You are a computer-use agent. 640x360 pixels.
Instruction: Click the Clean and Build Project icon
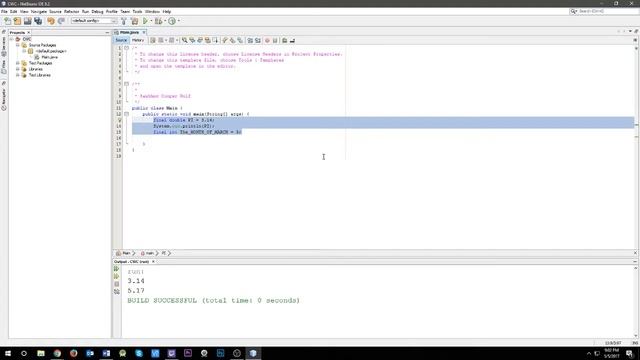134,21
